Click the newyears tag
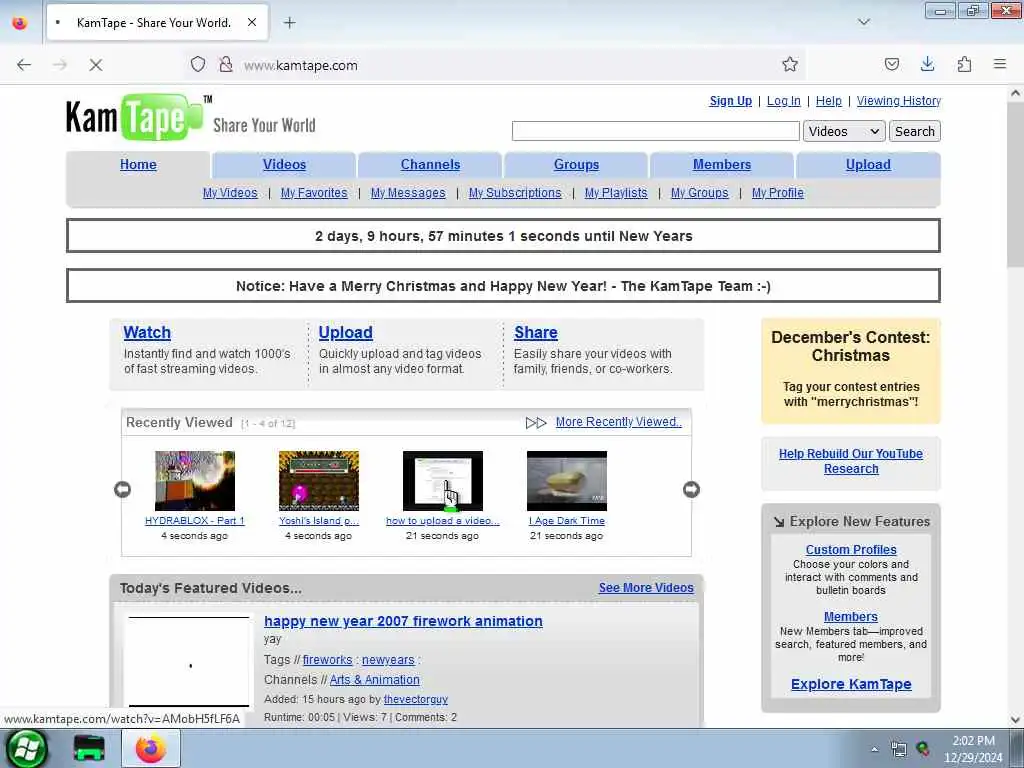 [x=388, y=660]
